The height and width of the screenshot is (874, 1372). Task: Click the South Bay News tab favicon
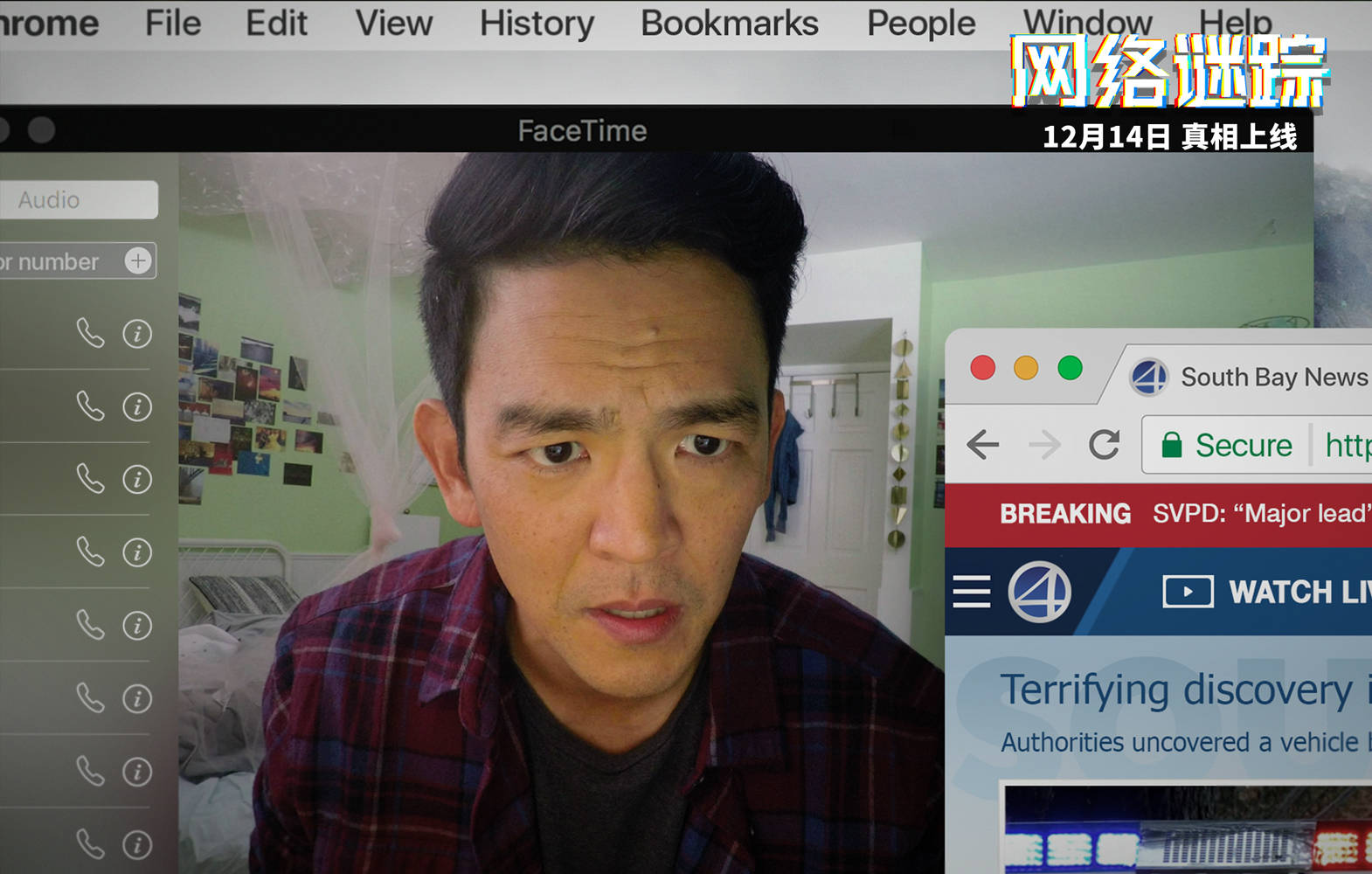1149,377
